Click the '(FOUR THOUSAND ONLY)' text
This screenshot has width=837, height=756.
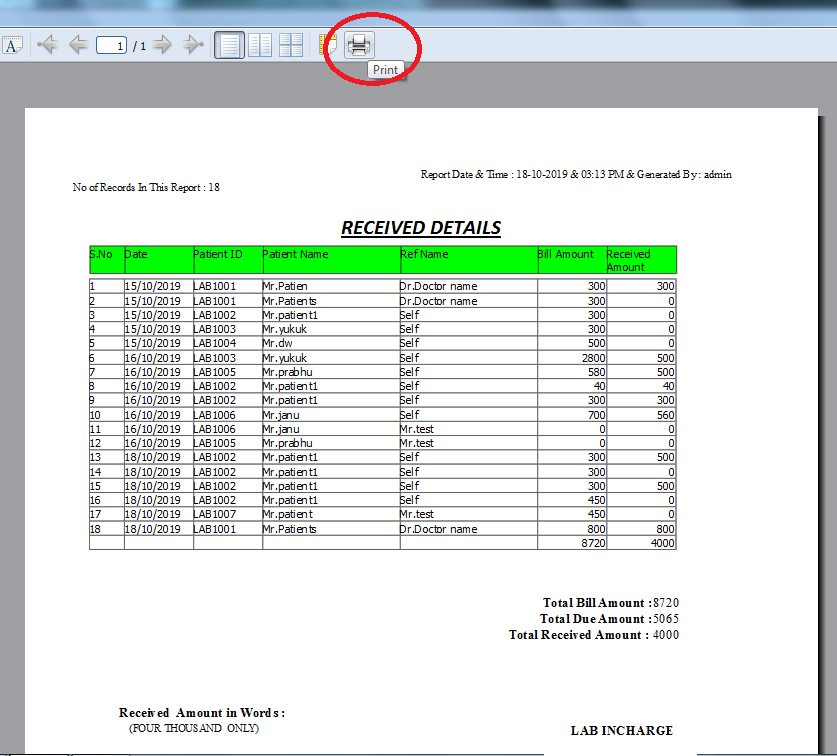click(x=194, y=728)
